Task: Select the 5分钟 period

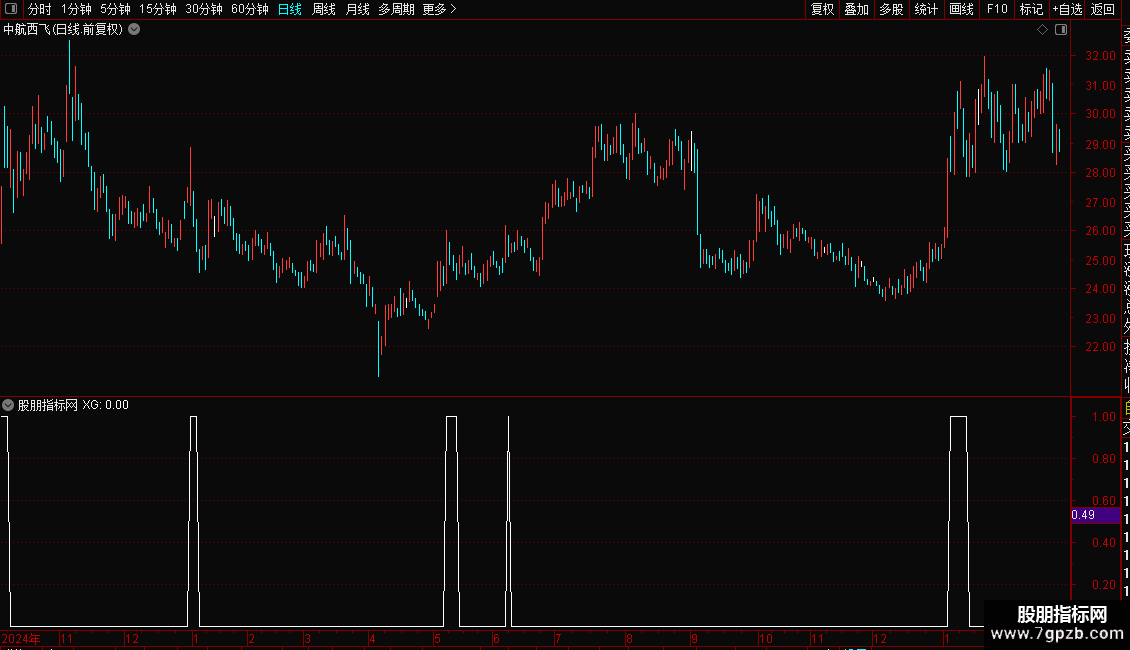Action: (x=115, y=9)
